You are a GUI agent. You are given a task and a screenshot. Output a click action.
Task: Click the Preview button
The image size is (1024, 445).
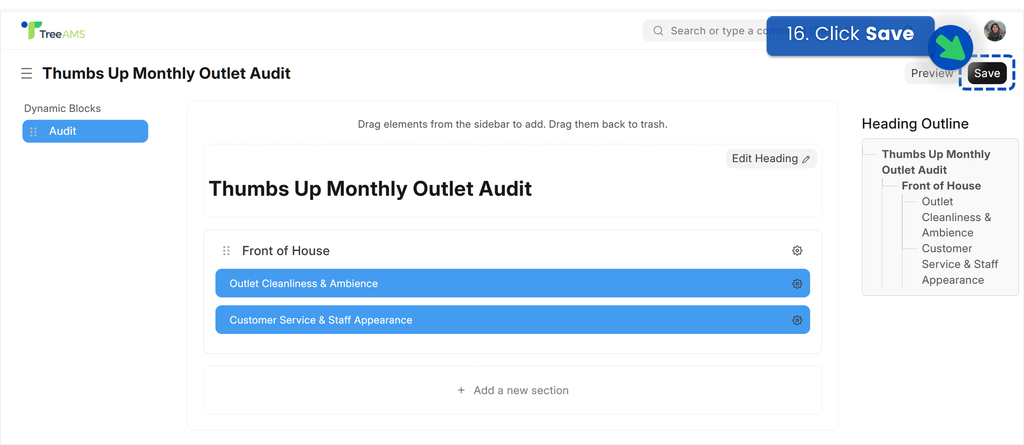pos(932,73)
